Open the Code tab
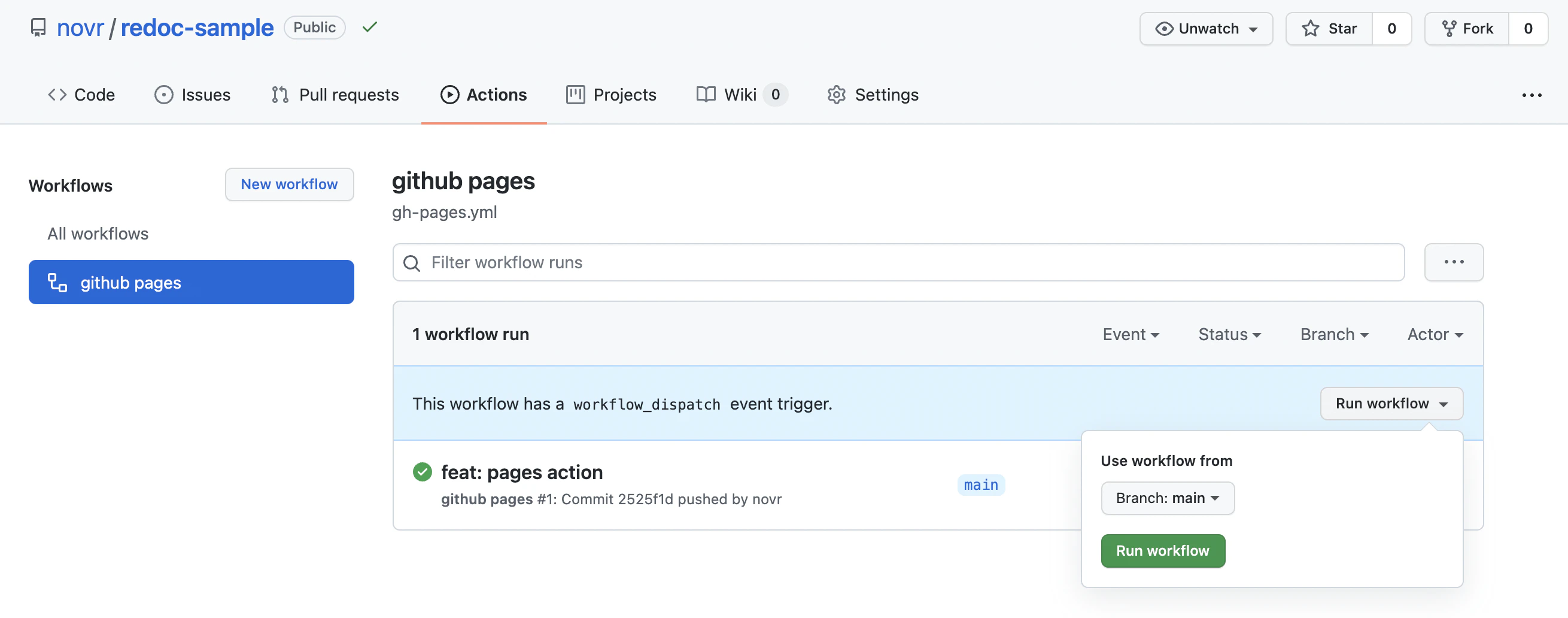 81,95
